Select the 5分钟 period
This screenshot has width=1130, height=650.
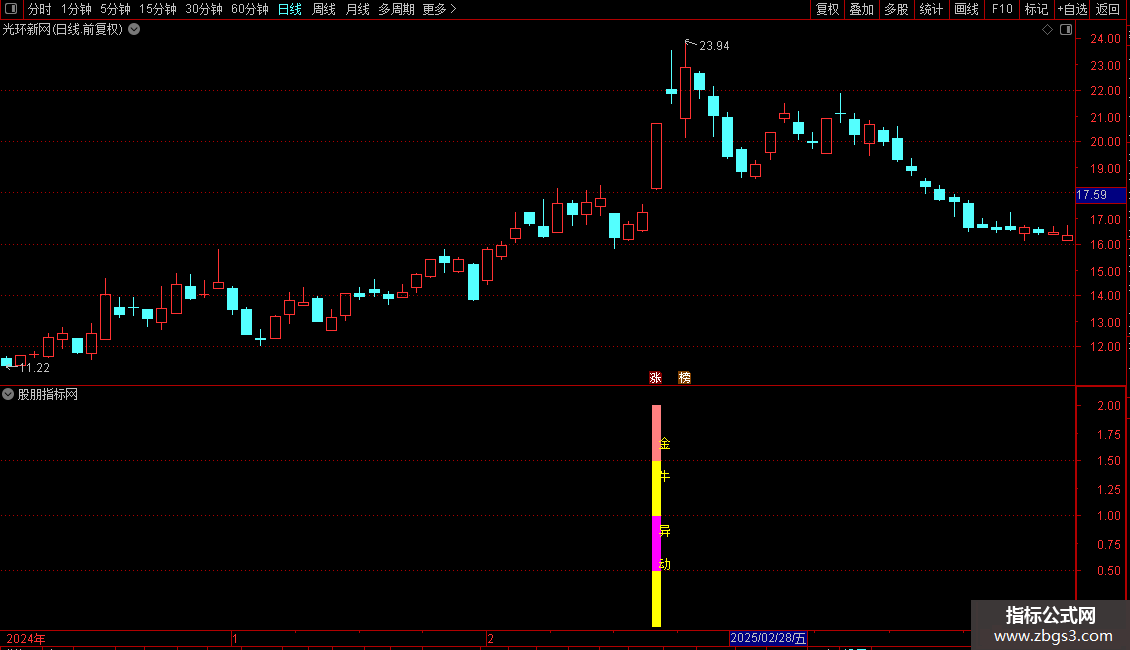click(115, 9)
